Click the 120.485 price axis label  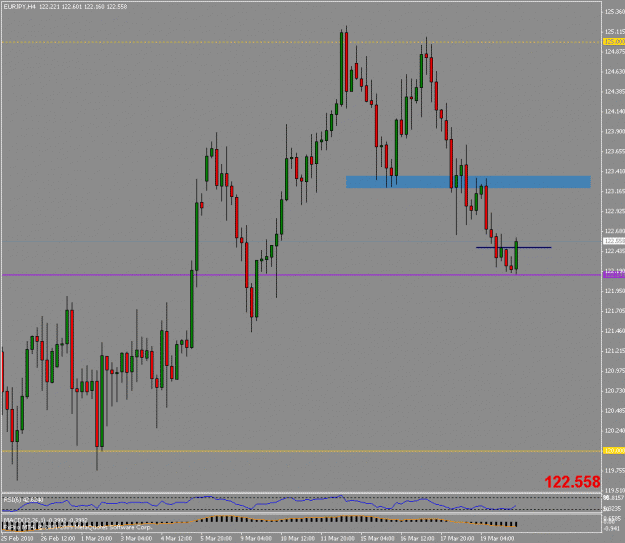coord(614,411)
